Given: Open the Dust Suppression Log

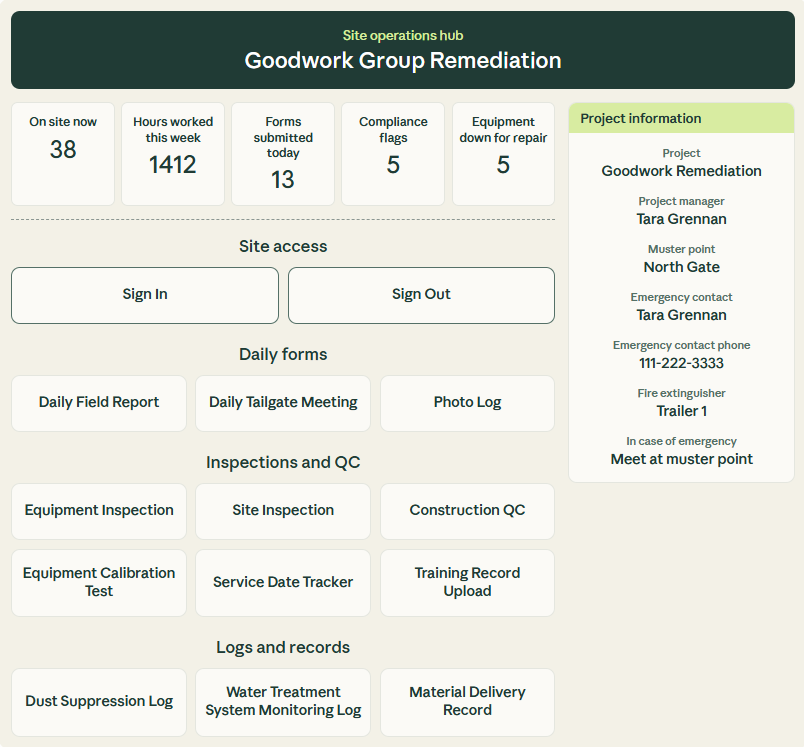Looking at the screenshot, I should pyautogui.click(x=99, y=702).
